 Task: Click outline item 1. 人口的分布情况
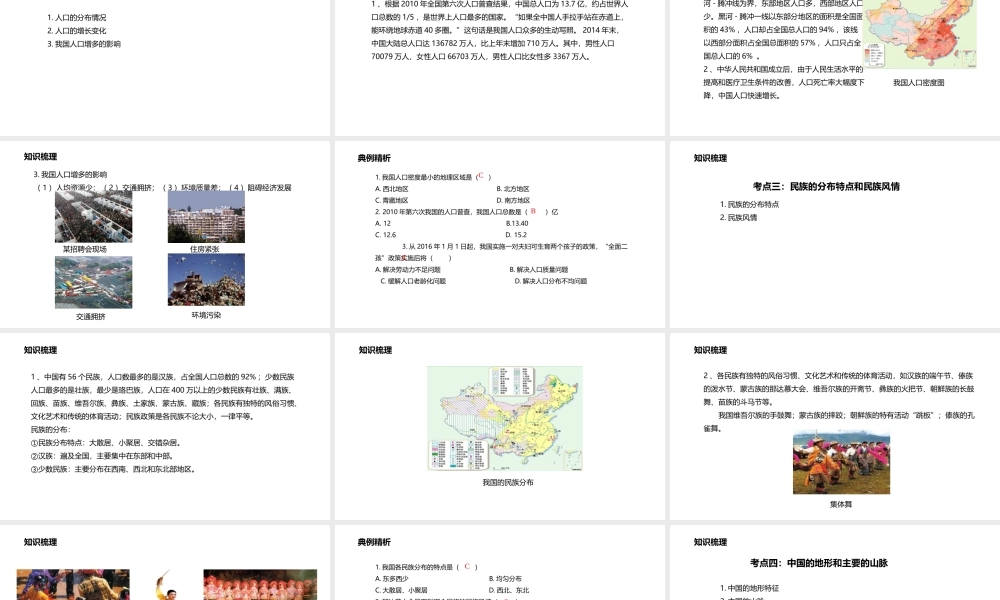(77, 18)
